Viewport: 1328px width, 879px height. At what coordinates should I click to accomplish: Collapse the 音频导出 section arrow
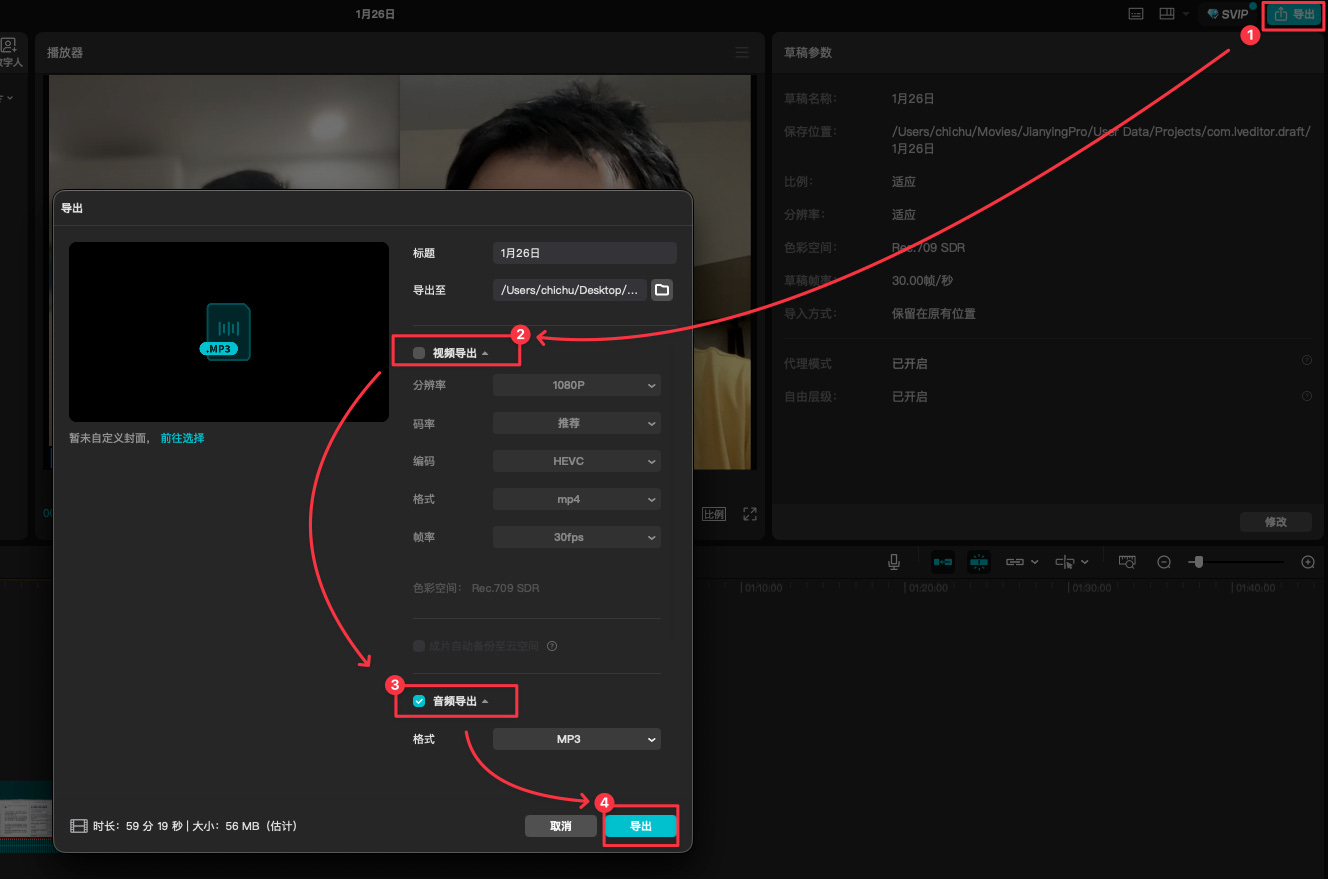pyautogui.click(x=485, y=702)
